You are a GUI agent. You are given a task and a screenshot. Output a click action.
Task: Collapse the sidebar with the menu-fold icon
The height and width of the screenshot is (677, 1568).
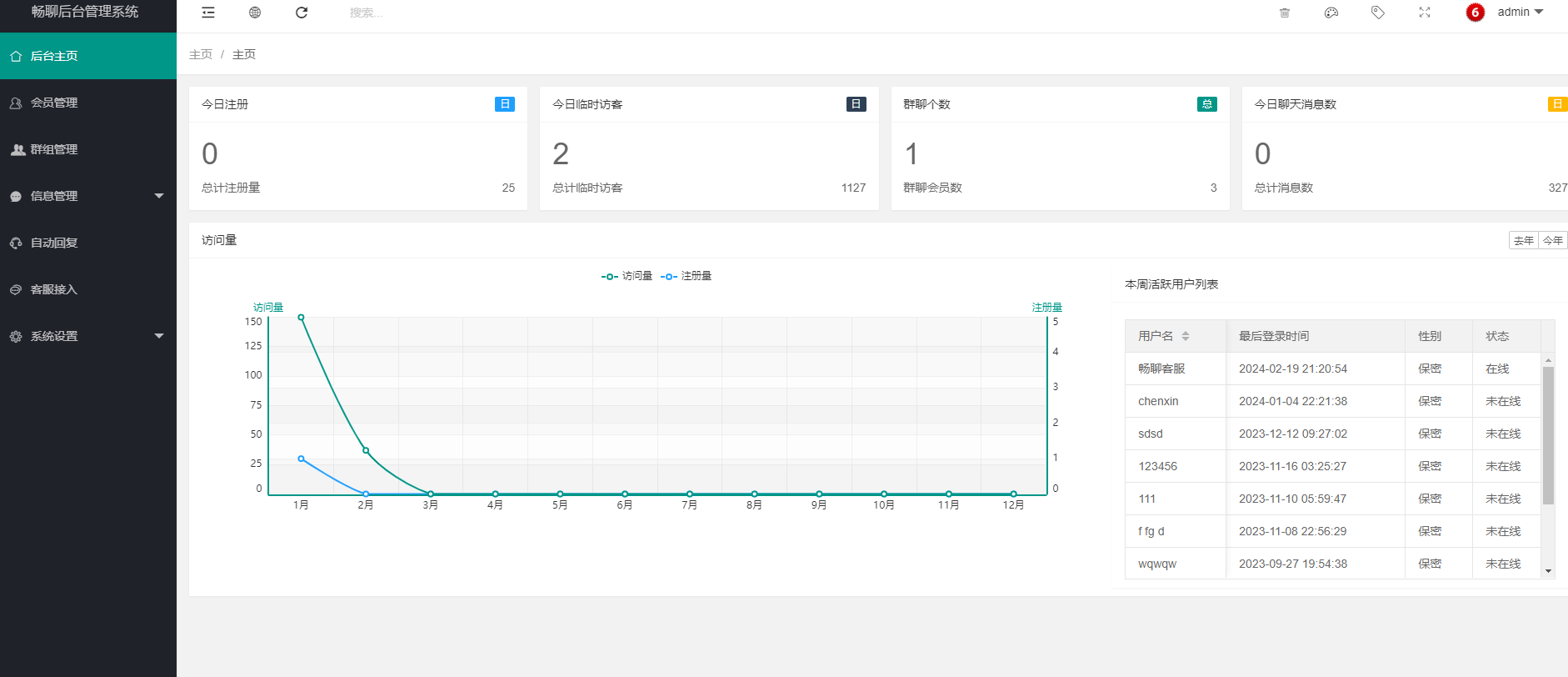coord(208,13)
